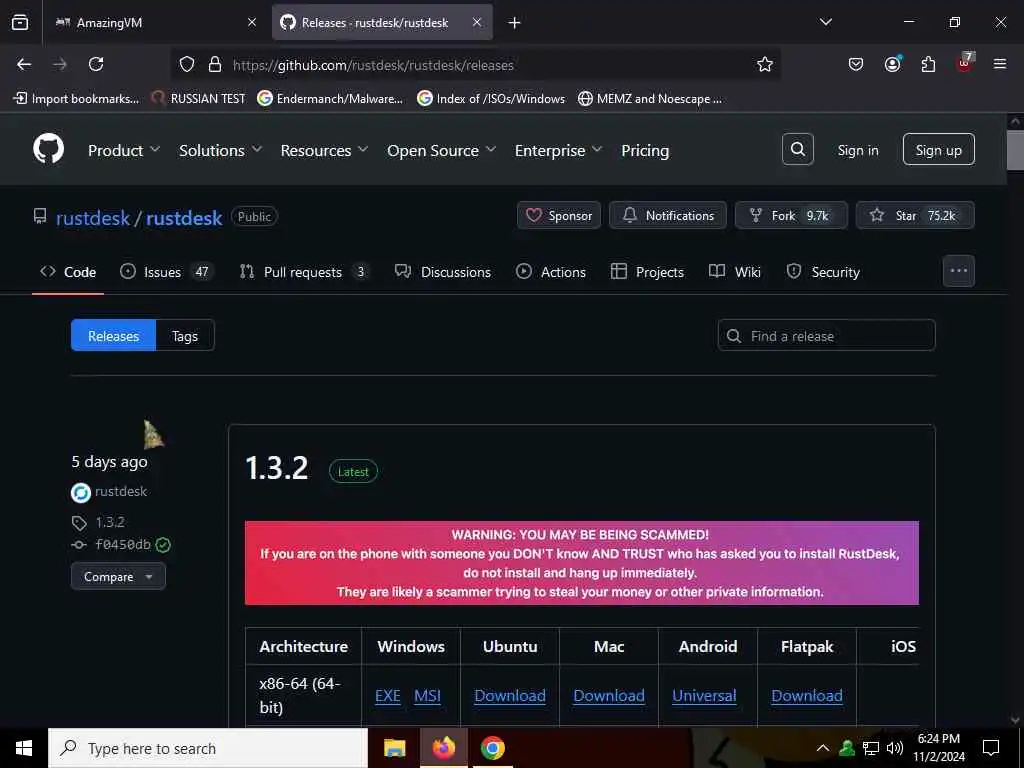
Task: Click the Firefox taskbar icon
Action: click(x=443, y=748)
